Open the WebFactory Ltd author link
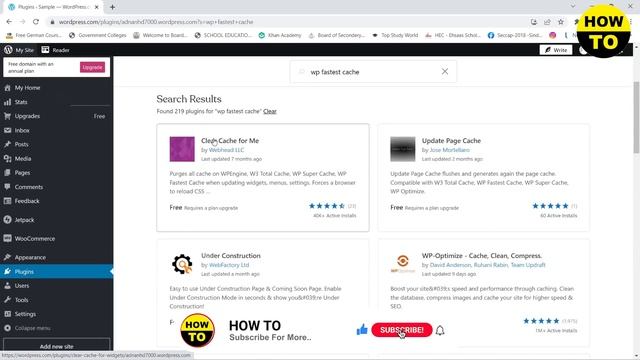This screenshot has height=360, width=640. click(229, 265)
